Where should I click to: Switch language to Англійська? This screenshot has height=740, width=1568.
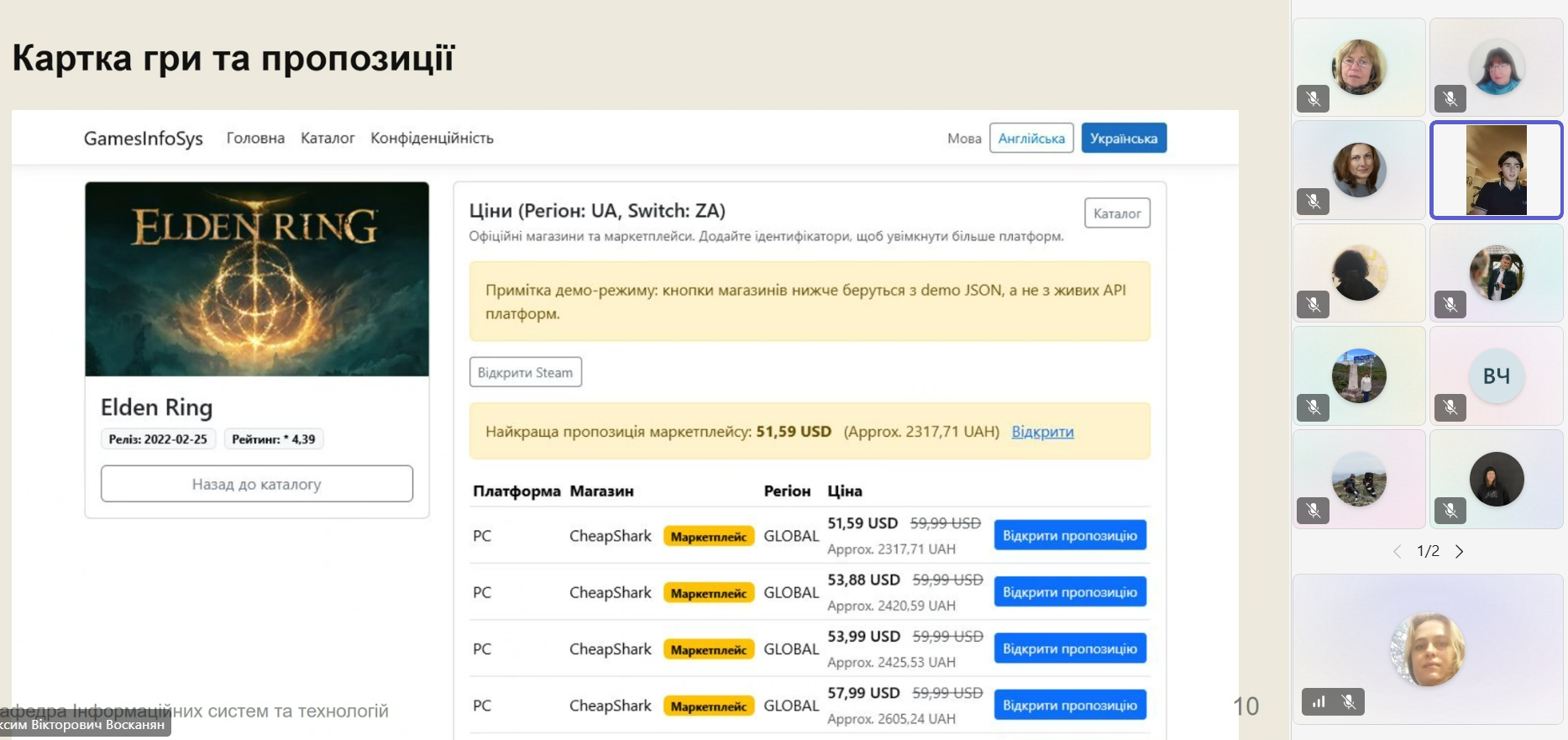pos(1031,139)
